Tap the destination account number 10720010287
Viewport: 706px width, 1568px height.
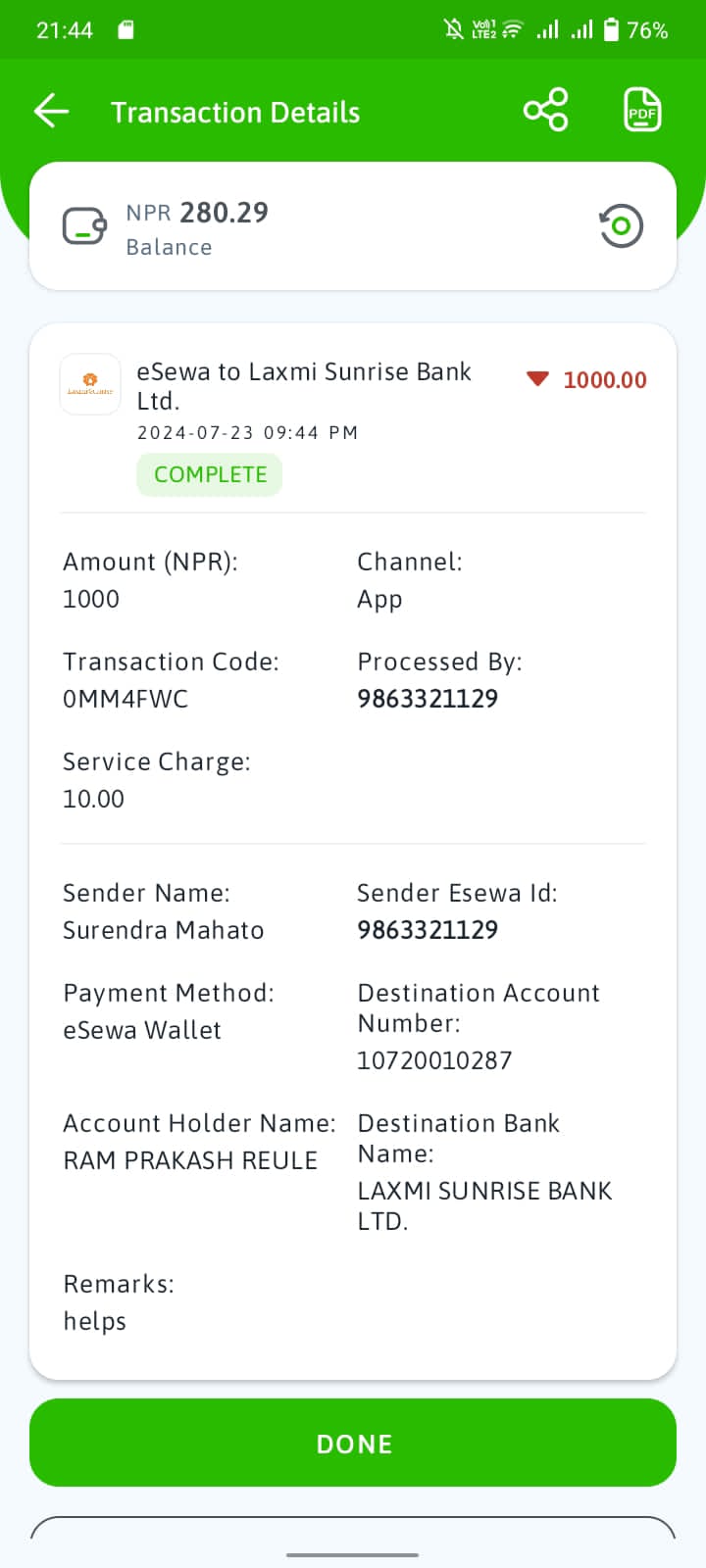tap(434, 1060)
